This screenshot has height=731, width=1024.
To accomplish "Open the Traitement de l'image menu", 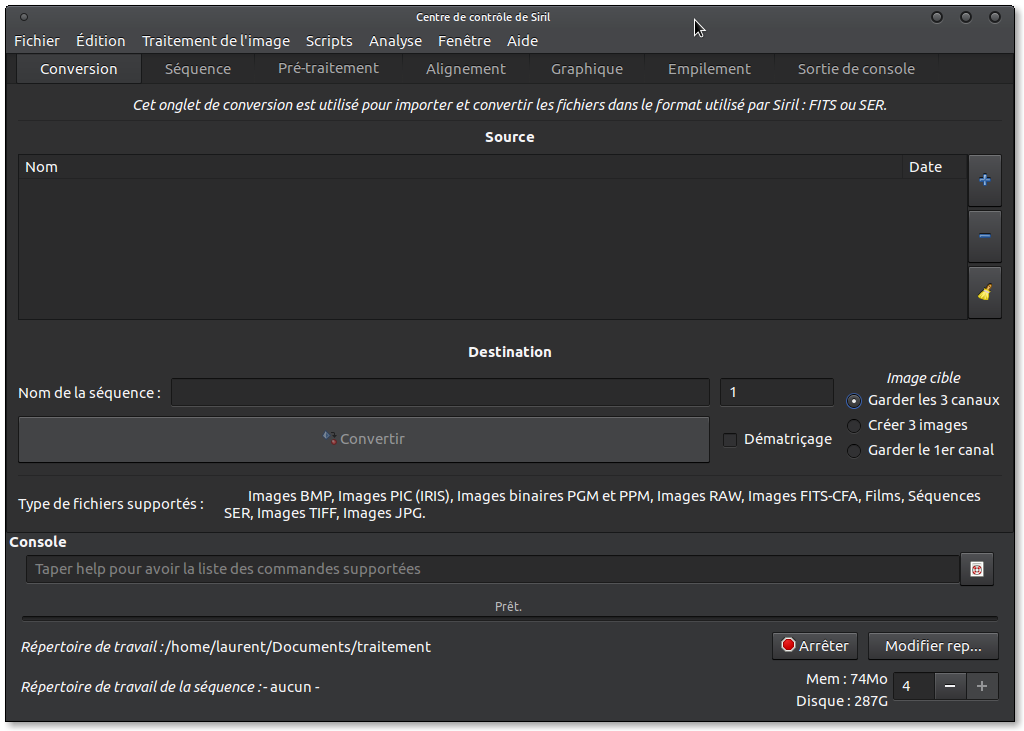I will (x=216, y=41).
